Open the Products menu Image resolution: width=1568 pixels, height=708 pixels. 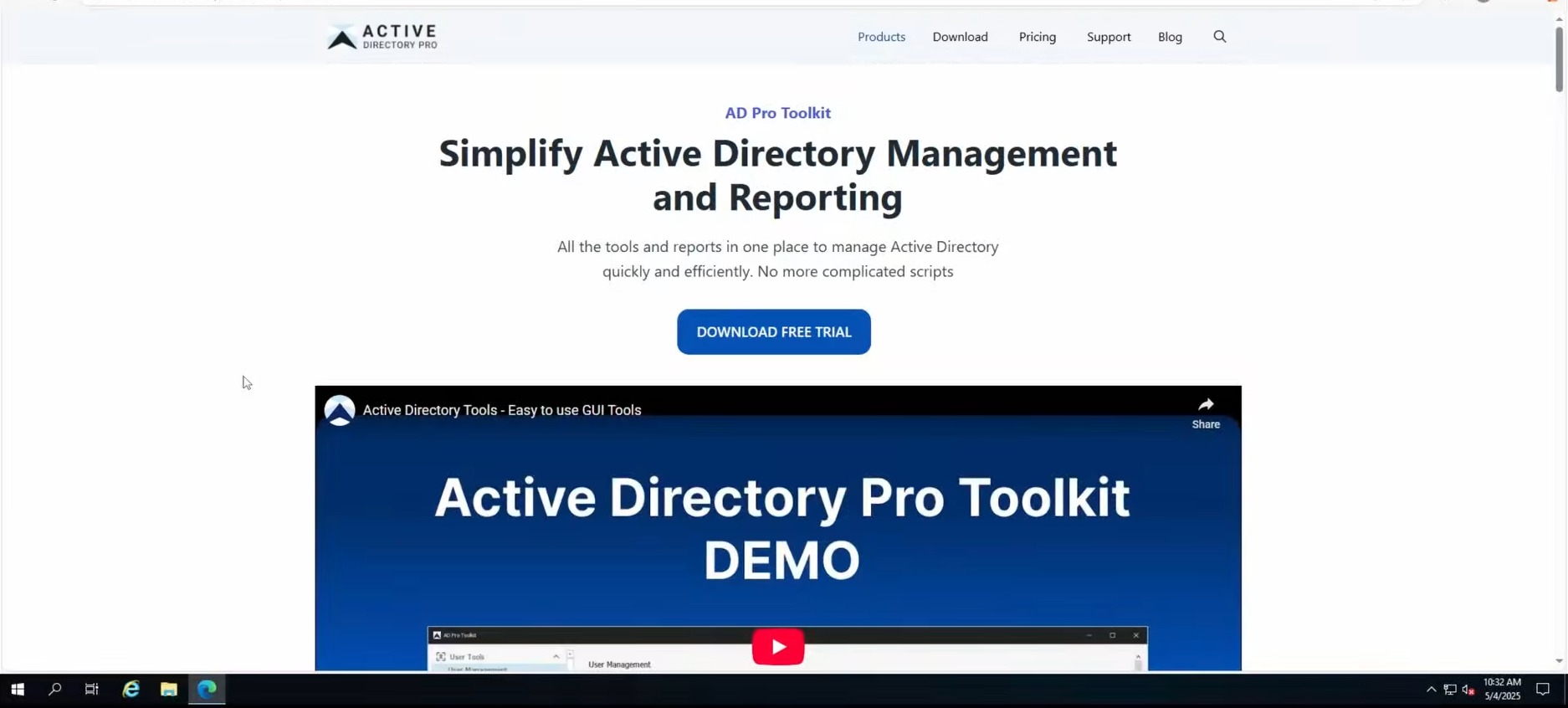881,37
